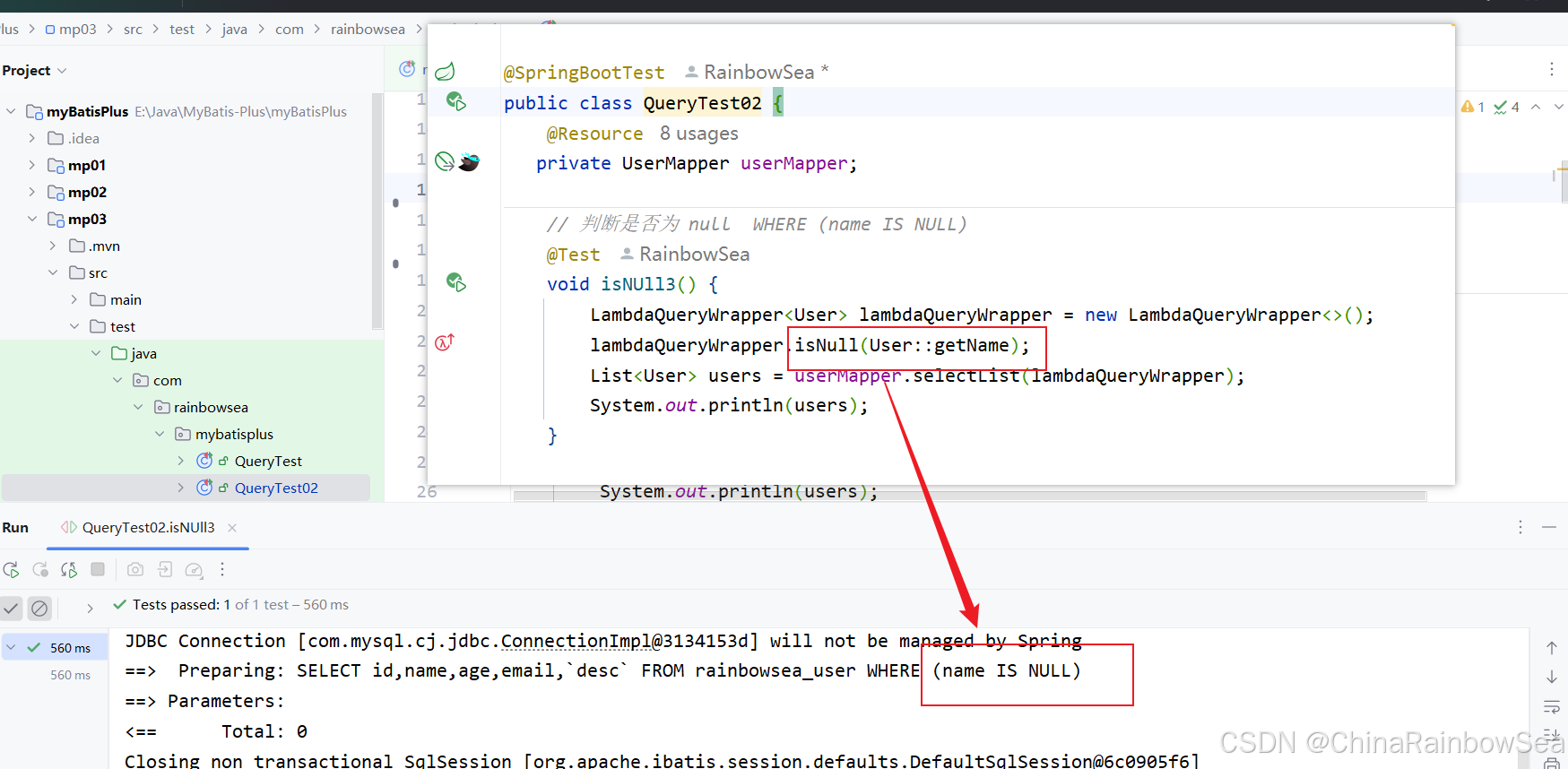Expand the .idea folder
This screenshot has height=769, width=1568.
click(x=32, y=138)
